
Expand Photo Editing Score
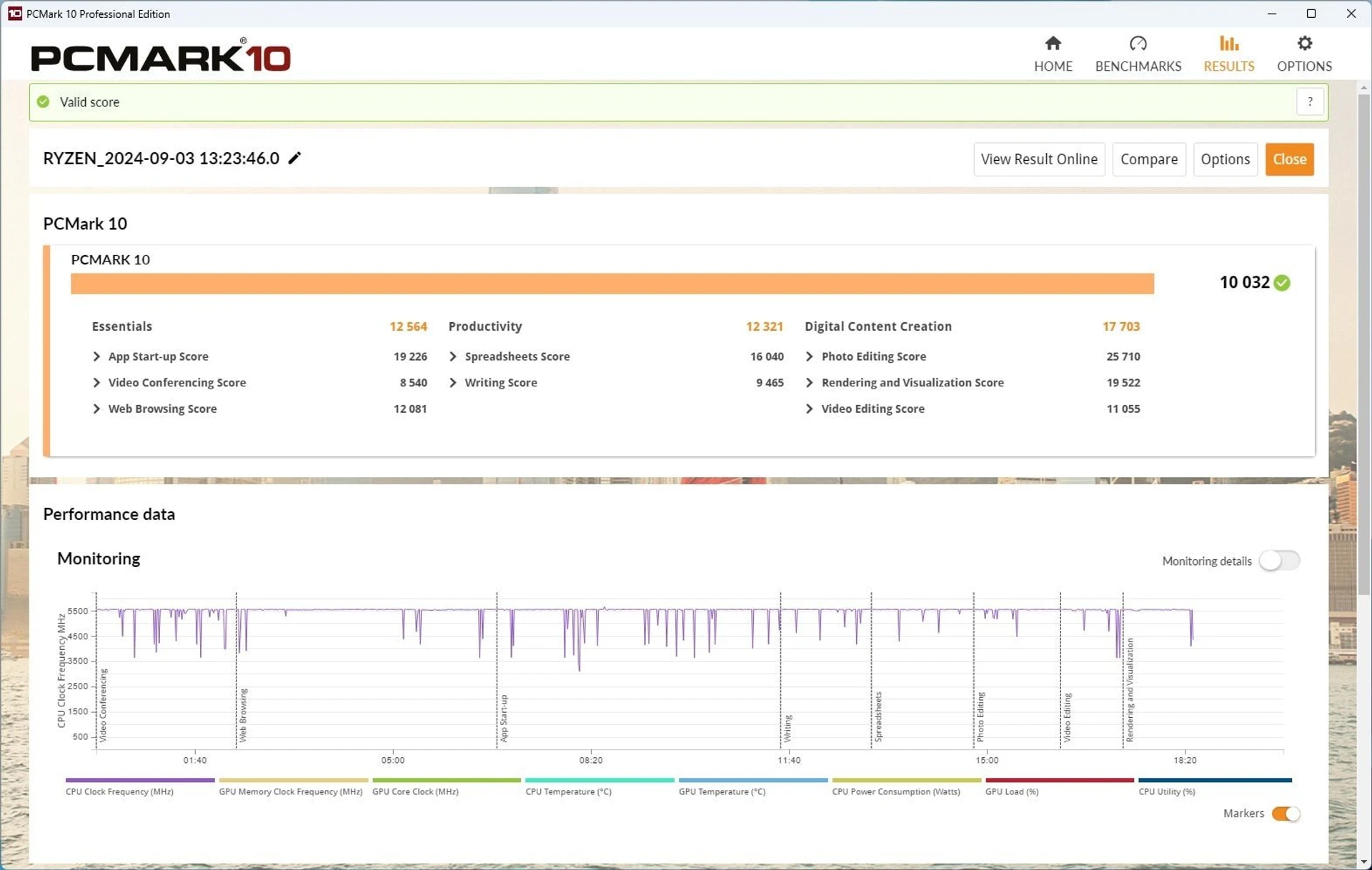tap(810, 356)
